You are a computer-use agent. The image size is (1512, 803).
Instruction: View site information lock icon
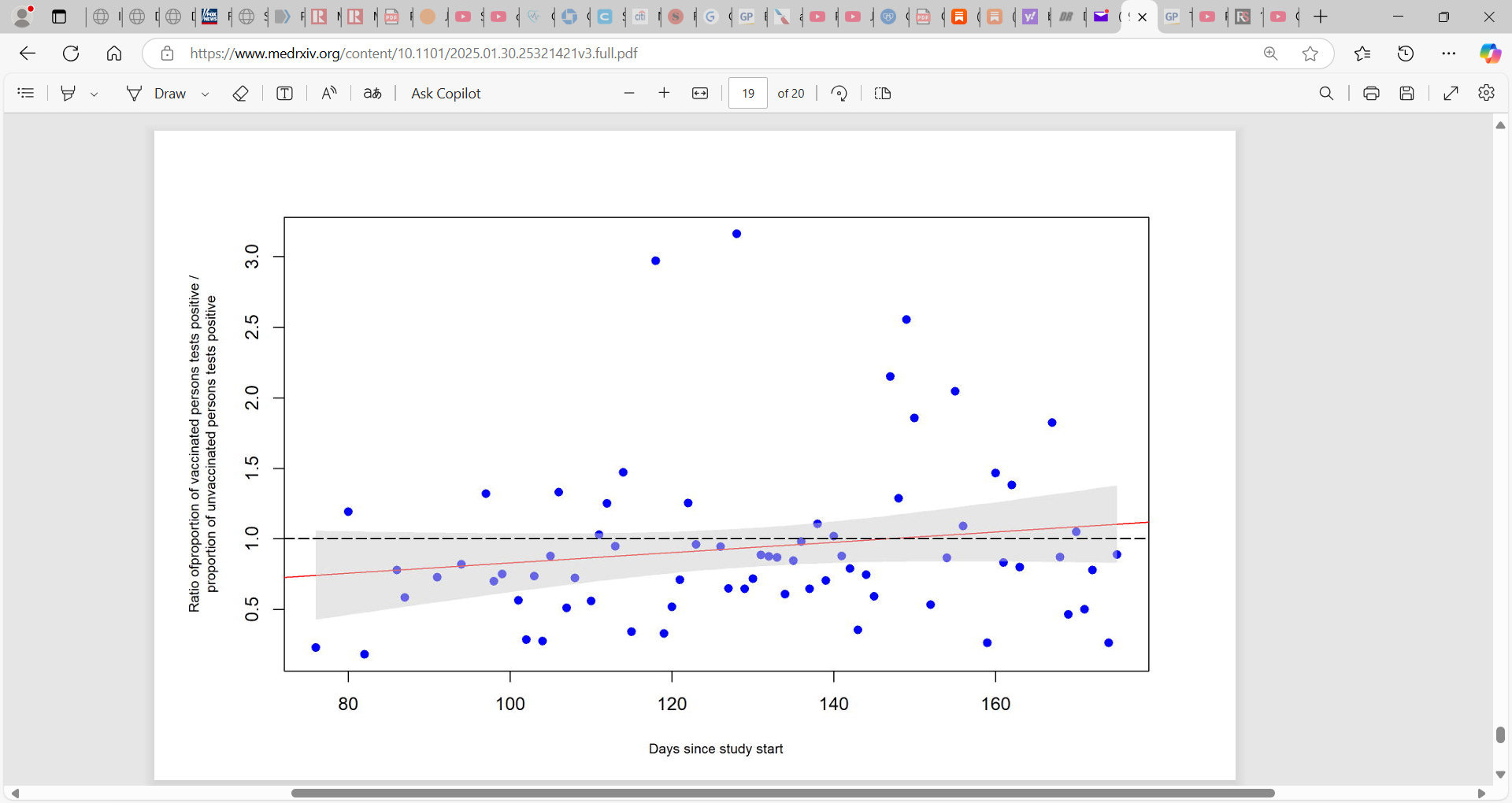pos(167,53)
